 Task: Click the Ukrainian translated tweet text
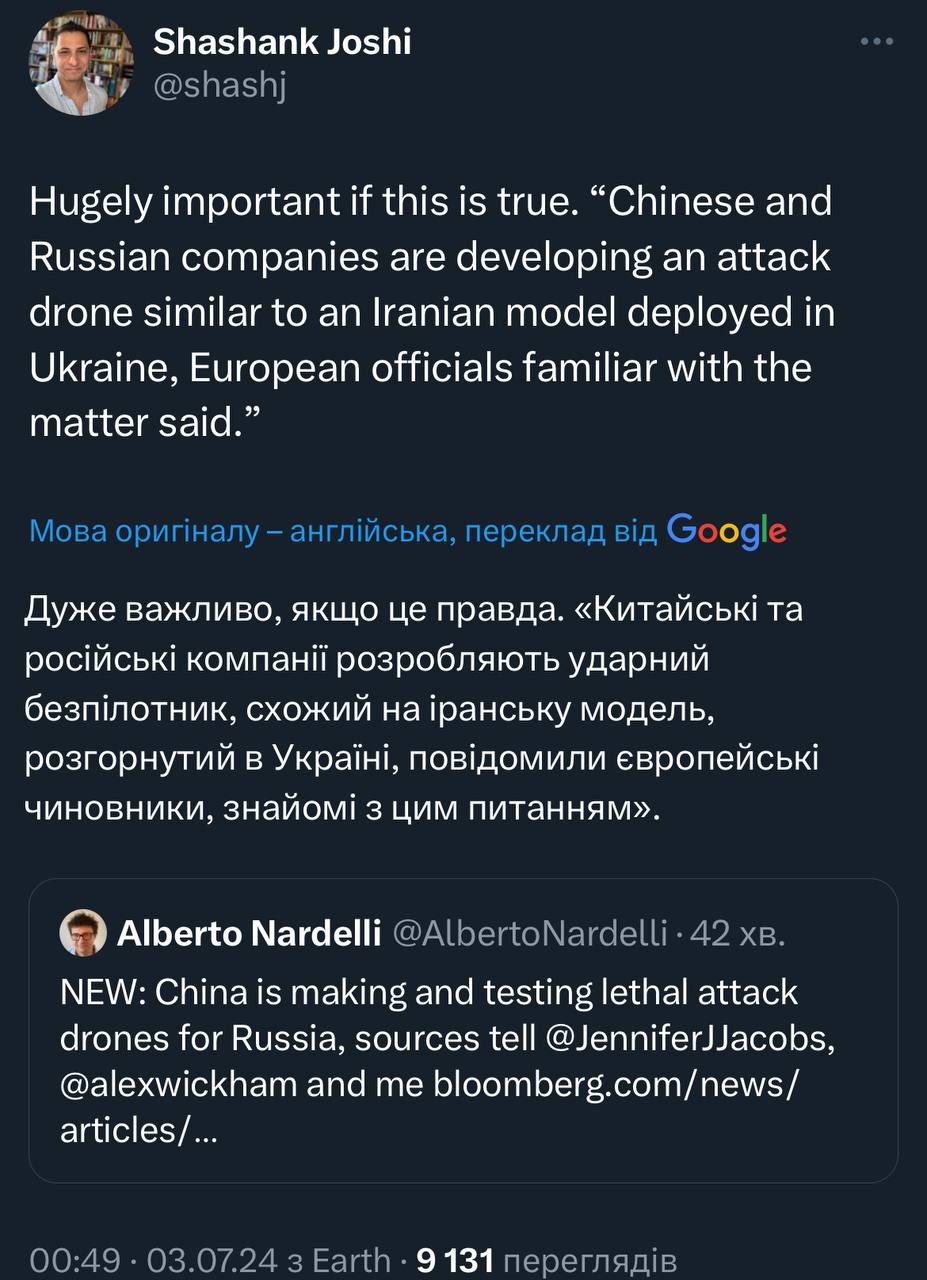pos(420,708)
